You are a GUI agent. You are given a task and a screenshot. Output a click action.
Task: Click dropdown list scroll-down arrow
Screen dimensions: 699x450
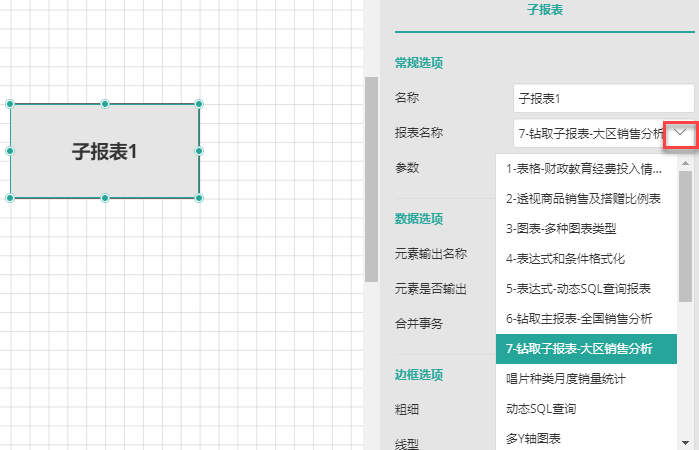(x=687, y=441)
